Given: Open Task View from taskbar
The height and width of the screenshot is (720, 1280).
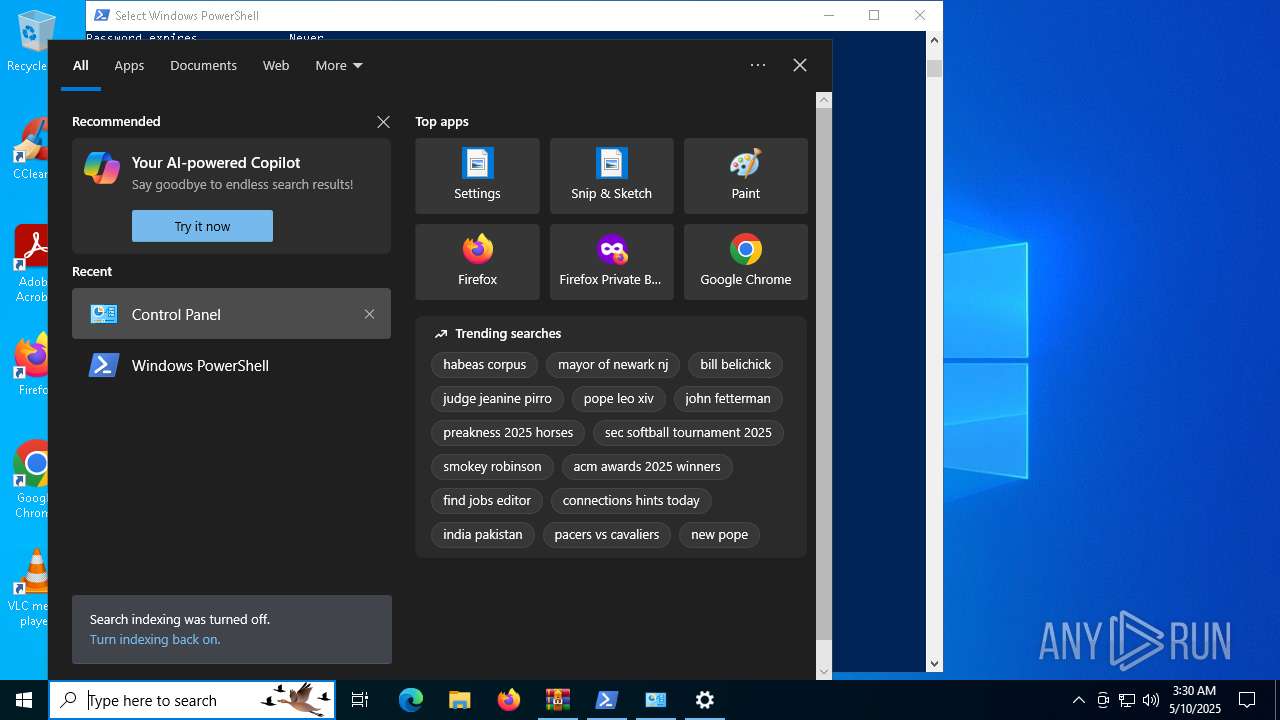Looking at the screenshot, I should pyautogui.click(x=360, y=700).
